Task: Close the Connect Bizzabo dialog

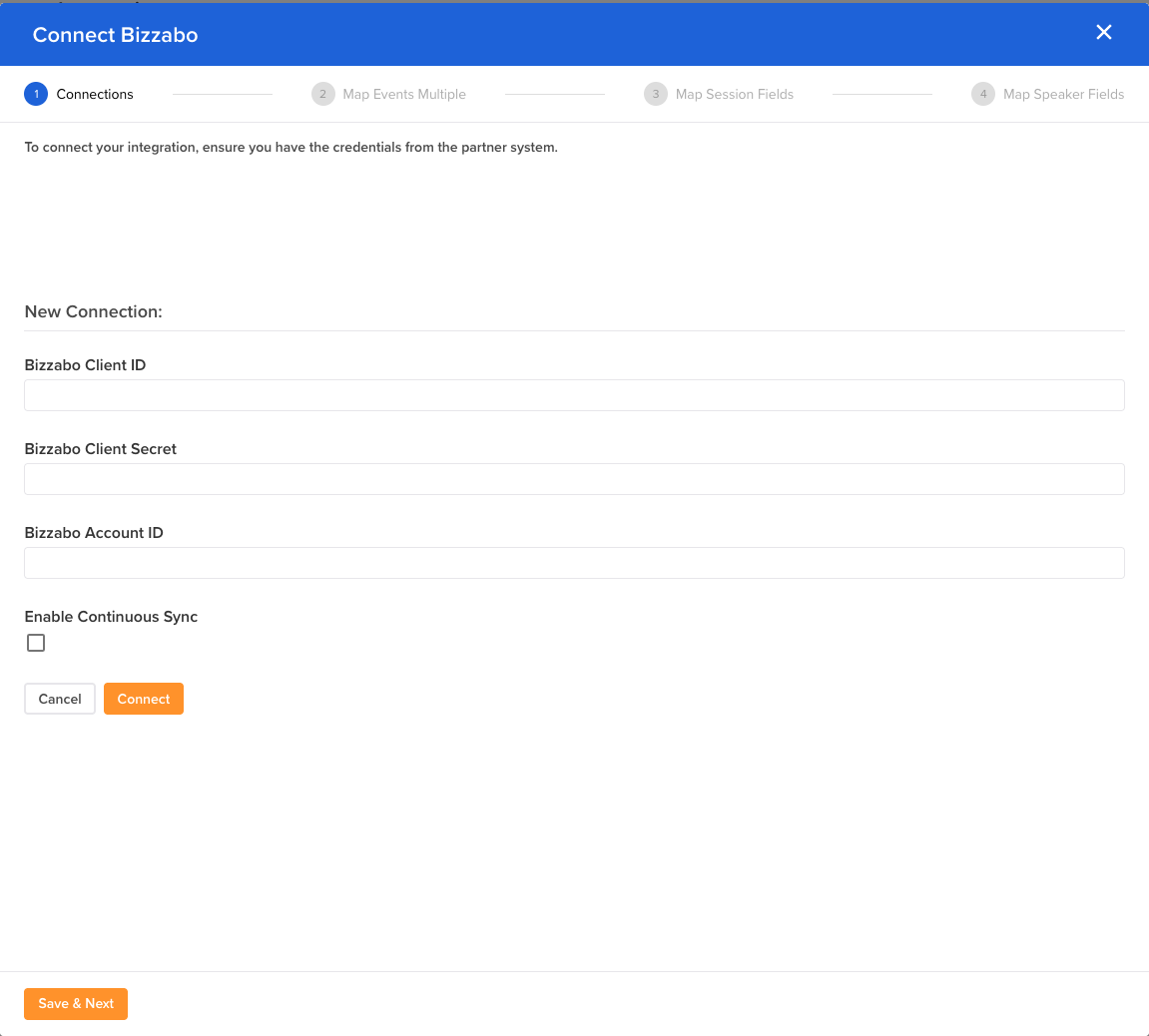Action: (1103, 33)
